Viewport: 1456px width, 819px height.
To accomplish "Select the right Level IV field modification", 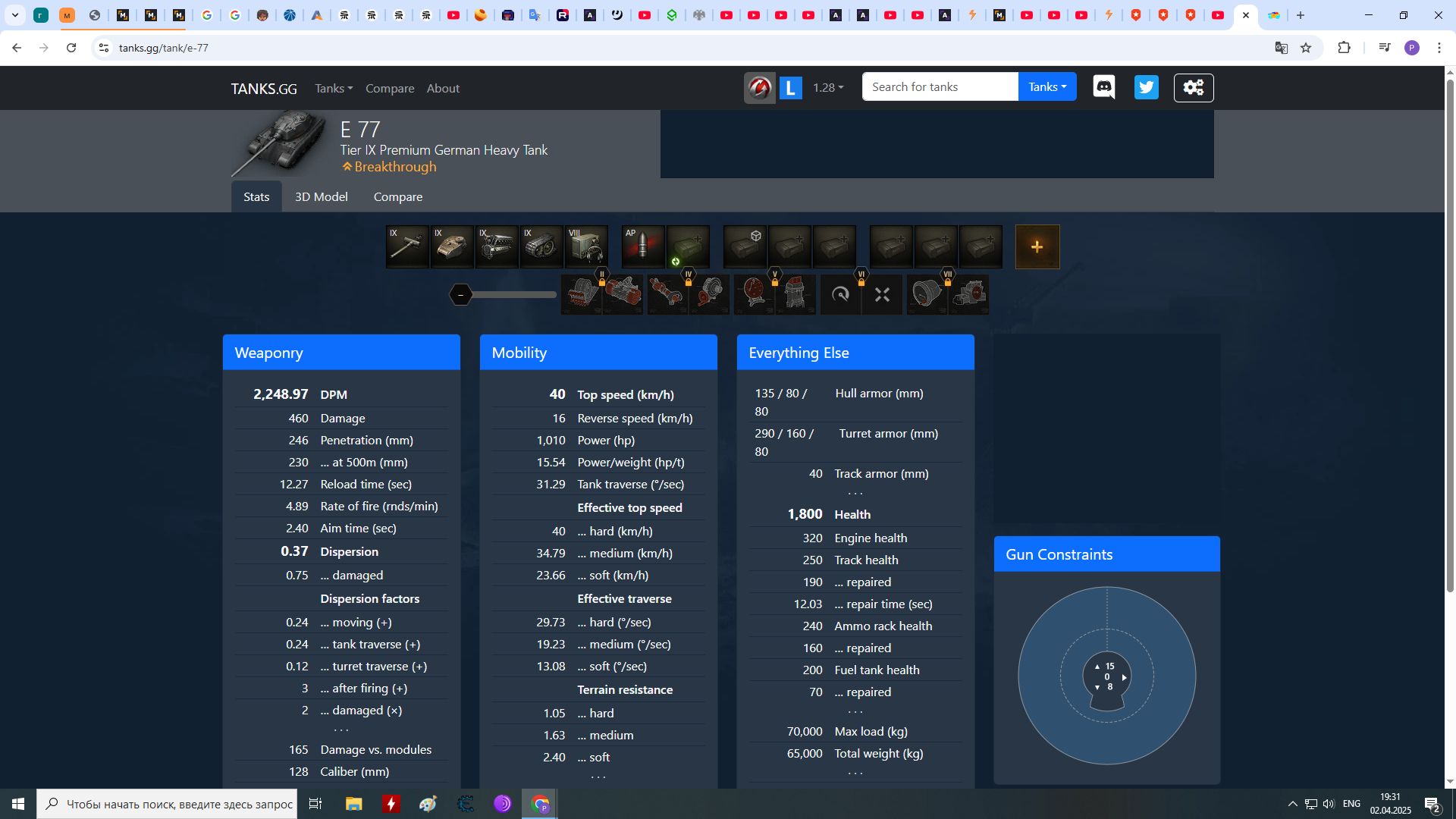I will (x=710, y=294).
